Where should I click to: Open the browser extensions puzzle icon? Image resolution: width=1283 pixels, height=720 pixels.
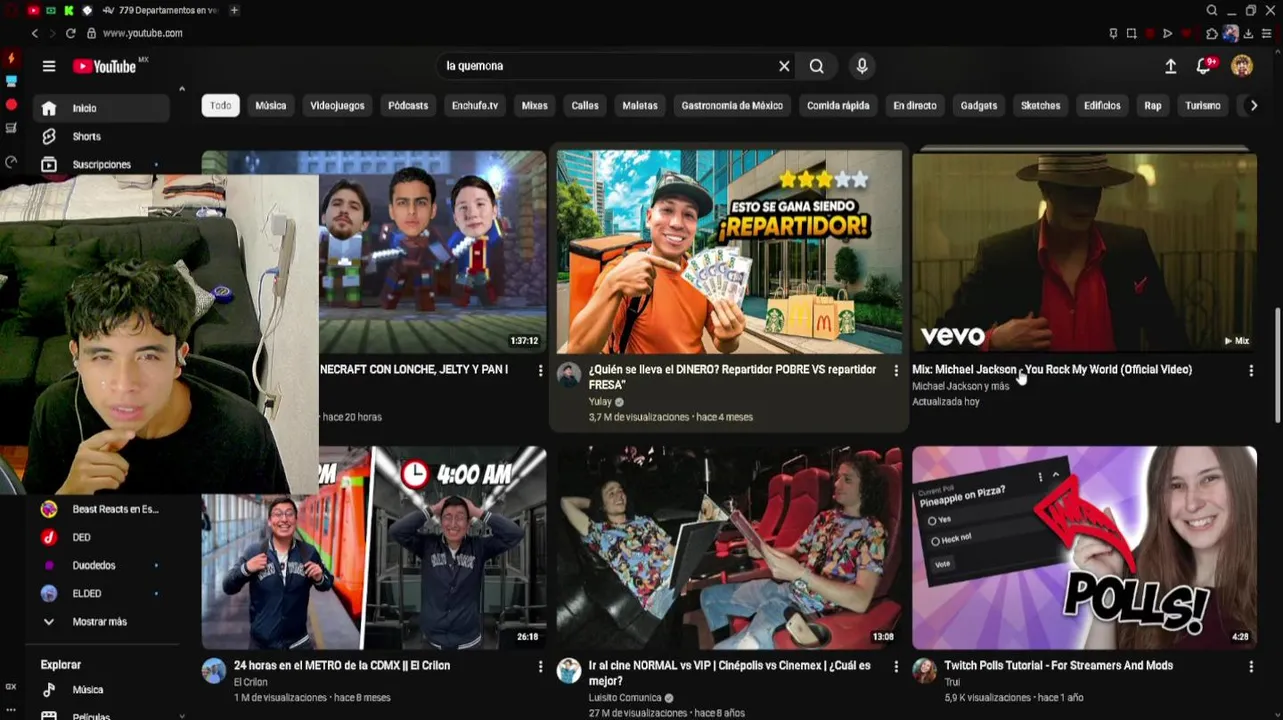(x=1212, y=33)
